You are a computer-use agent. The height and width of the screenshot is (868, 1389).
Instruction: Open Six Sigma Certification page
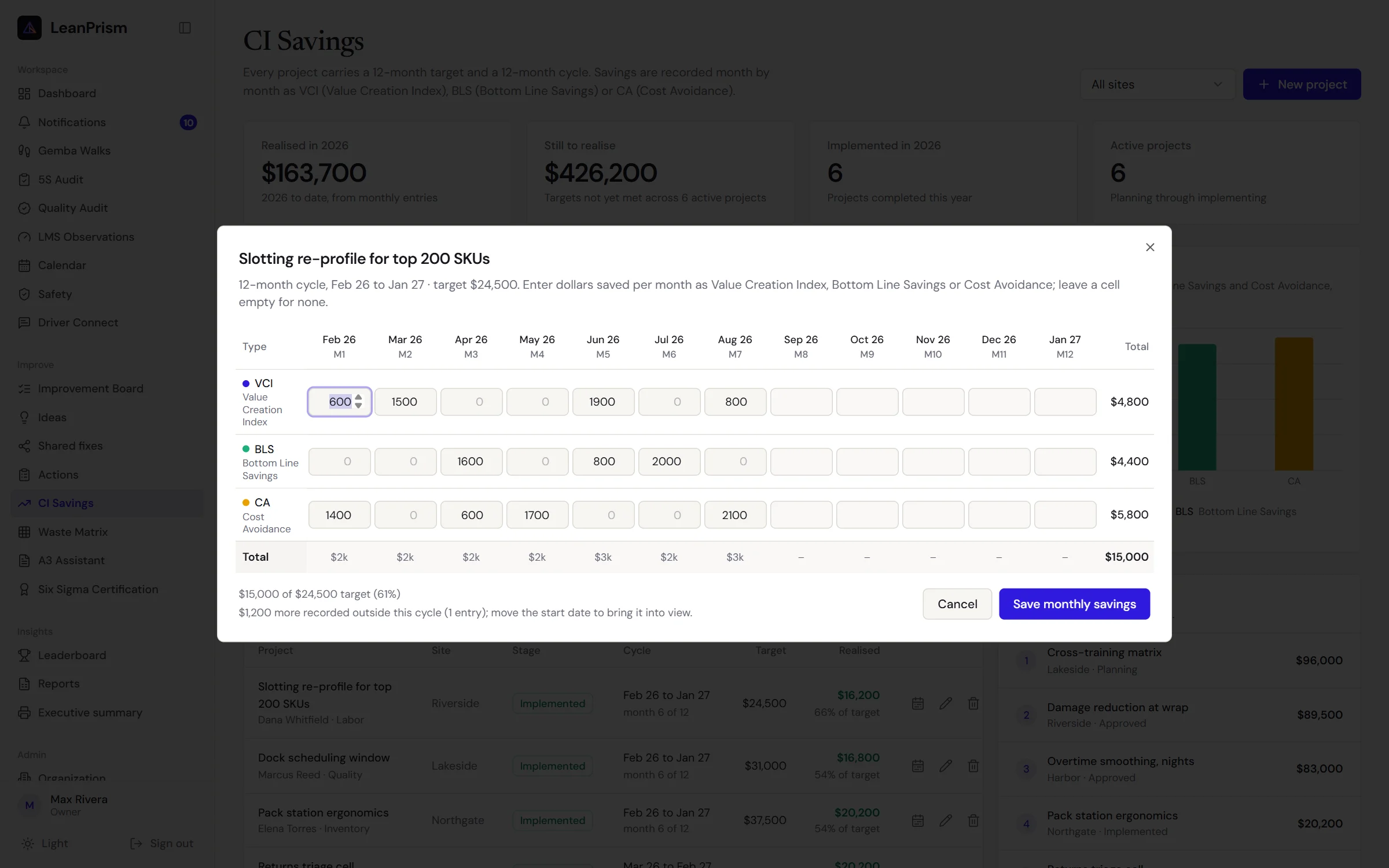(x=107, y=589)
